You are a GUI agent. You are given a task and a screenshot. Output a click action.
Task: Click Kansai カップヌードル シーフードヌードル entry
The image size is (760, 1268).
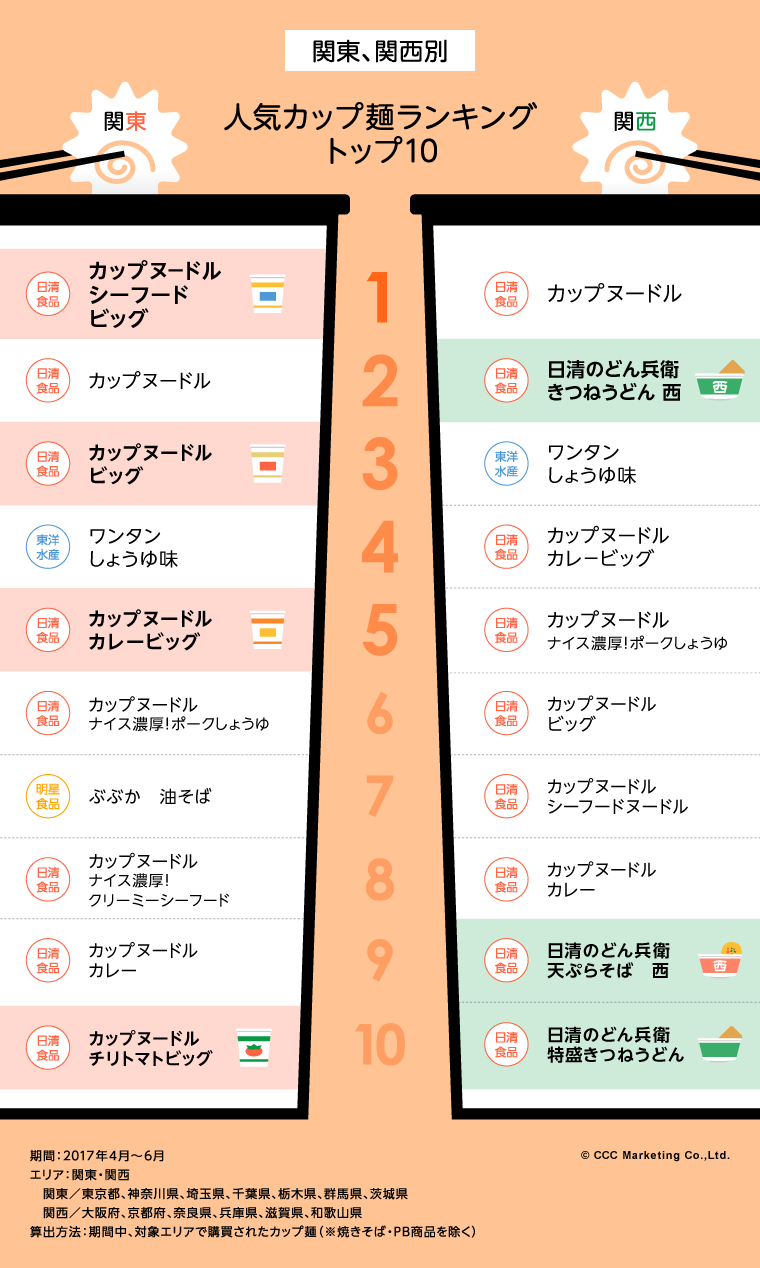tap(617, 796)
